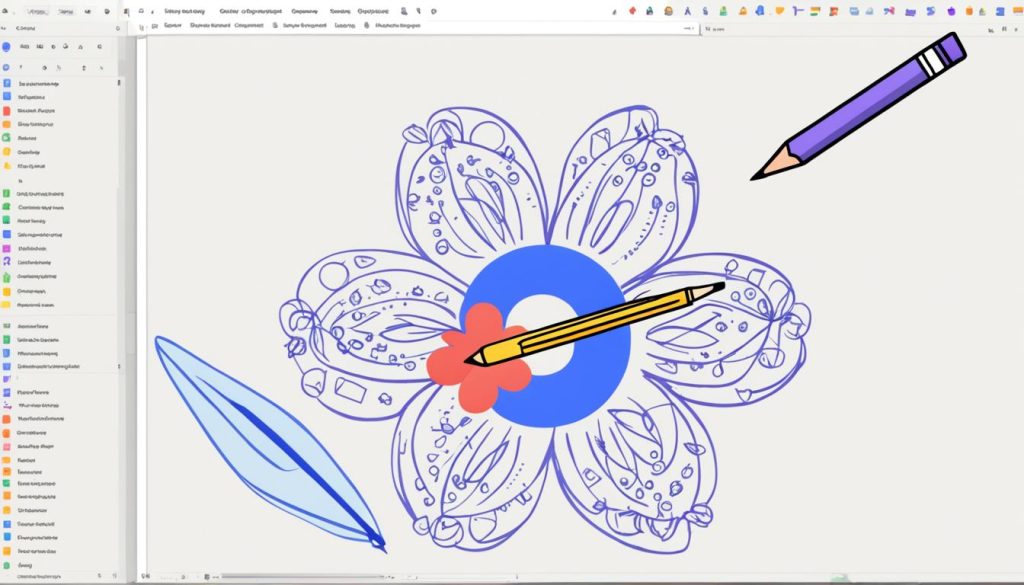Select the purple R-shaped icon in the left sidebar
This screenshot has width=1024, height=585.
tap(7, 262)
